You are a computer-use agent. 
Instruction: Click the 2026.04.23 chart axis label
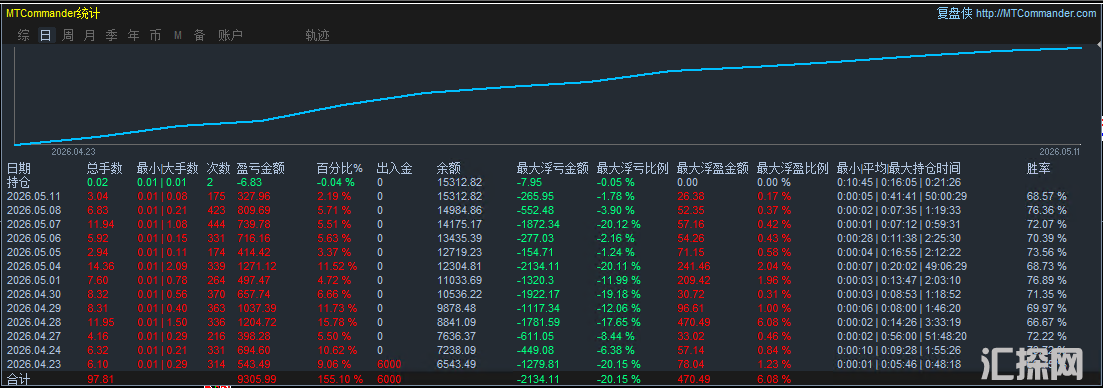(x=73, y=151)
